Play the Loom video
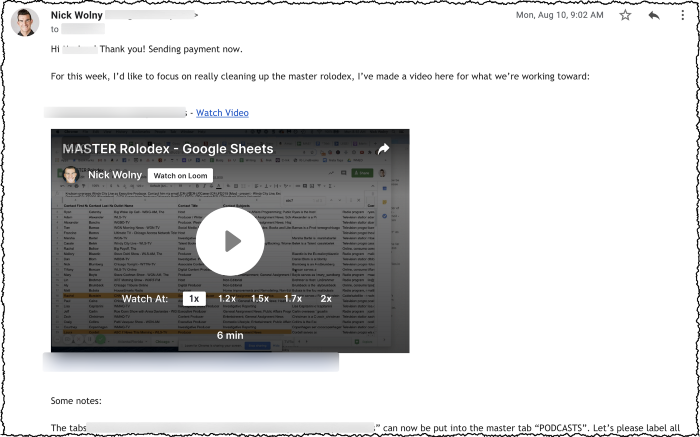700x437 pixels. (x=230, y=241)
